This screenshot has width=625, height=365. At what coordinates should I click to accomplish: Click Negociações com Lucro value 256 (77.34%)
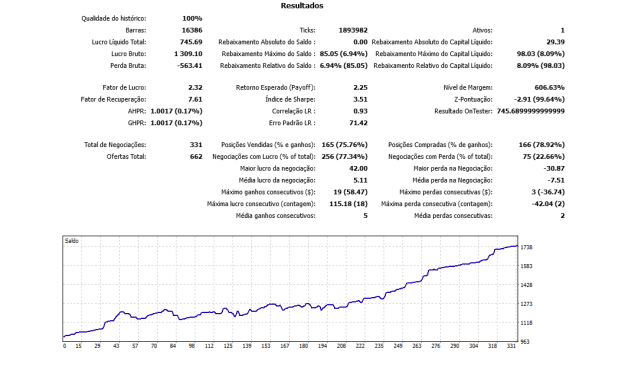pyautogui.click(x=345, y=157)
